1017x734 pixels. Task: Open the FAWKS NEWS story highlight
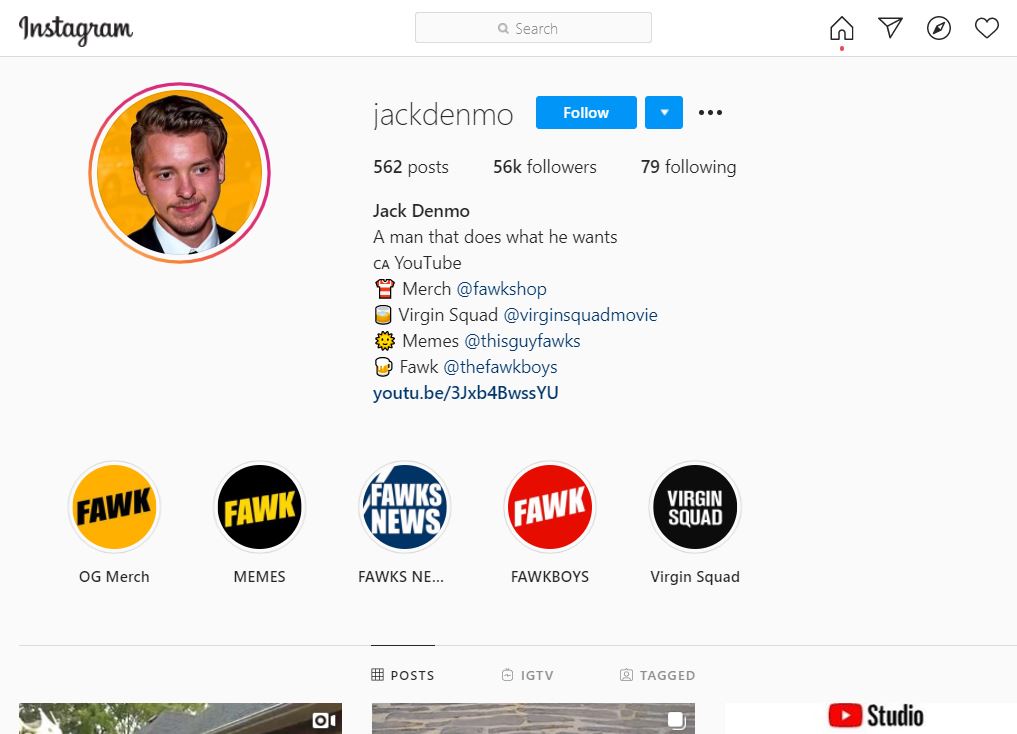point(405,506)
